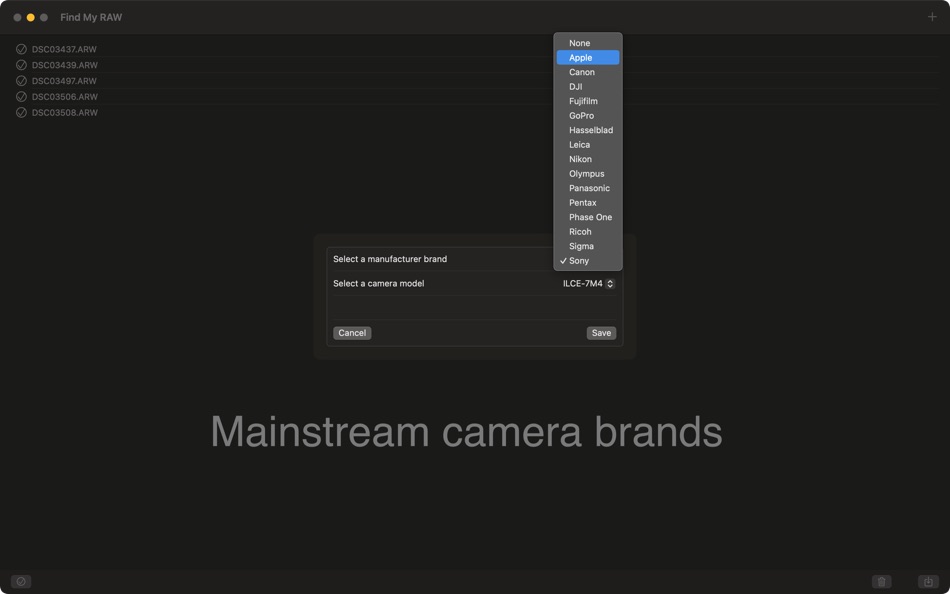Choose GoPro in the brand menu
This screenshot has height=594, width=950.
(588, 116)
